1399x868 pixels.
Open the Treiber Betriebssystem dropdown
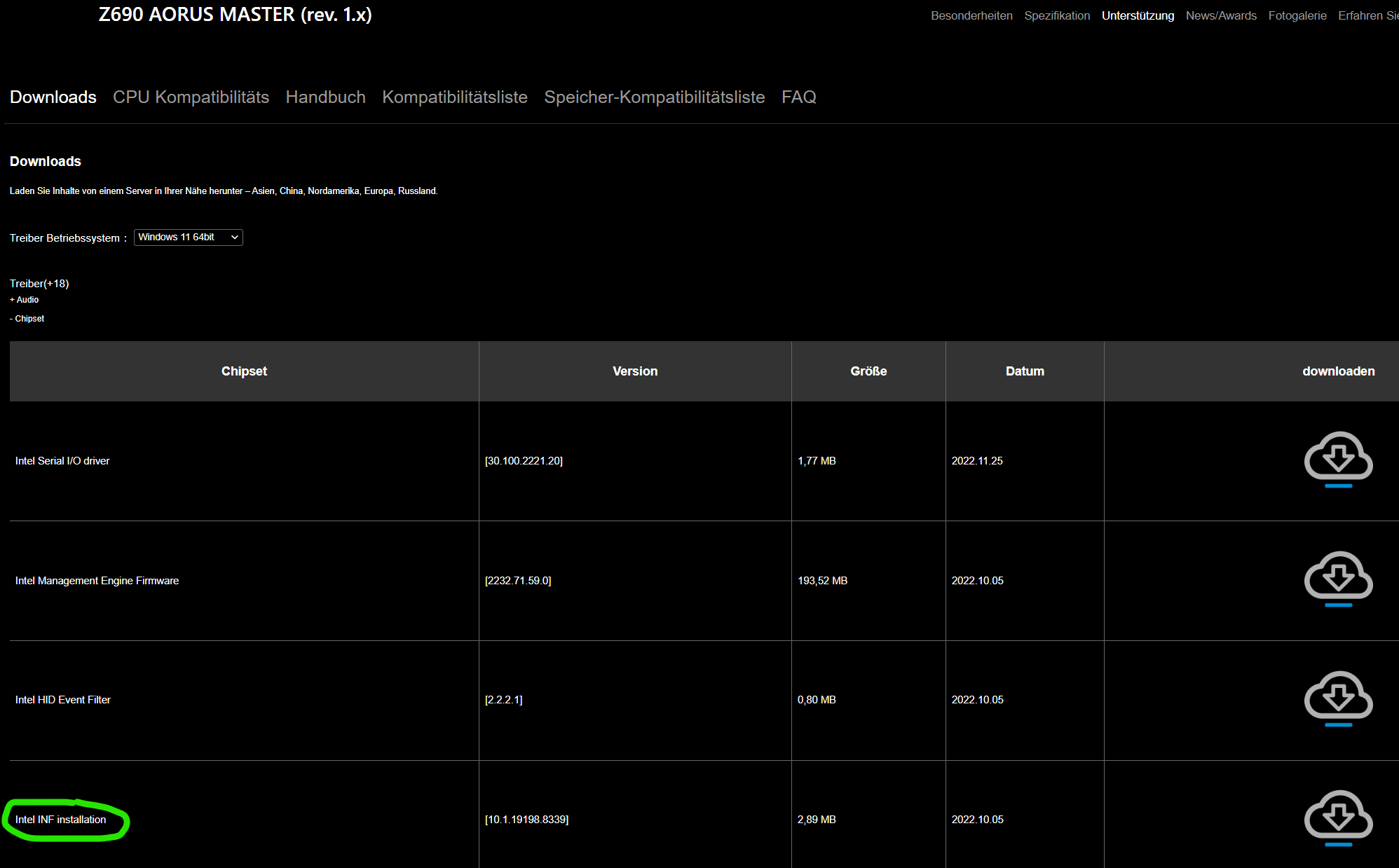(x=188, y=237)
